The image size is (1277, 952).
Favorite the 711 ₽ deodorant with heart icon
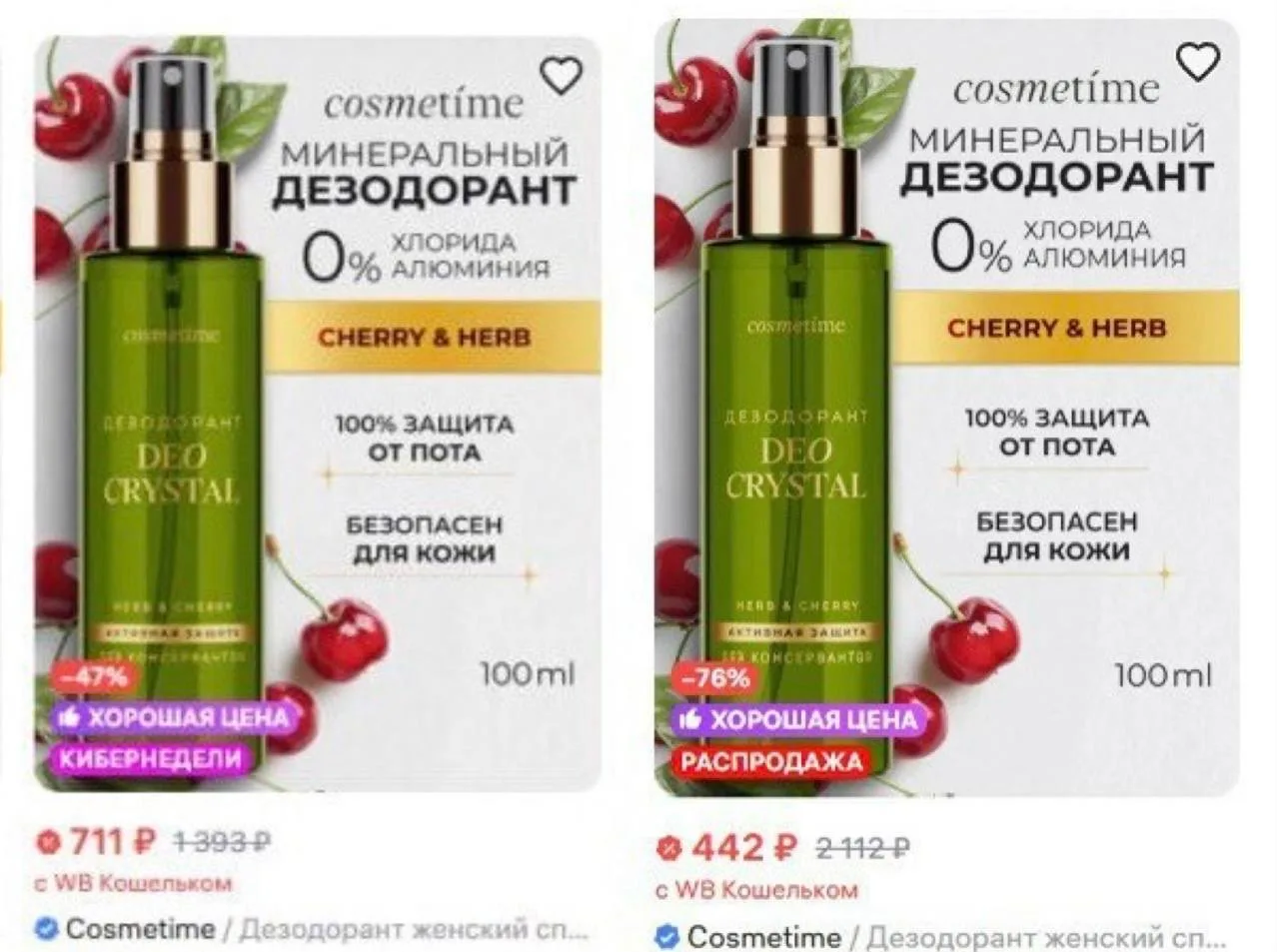(562, 75)
